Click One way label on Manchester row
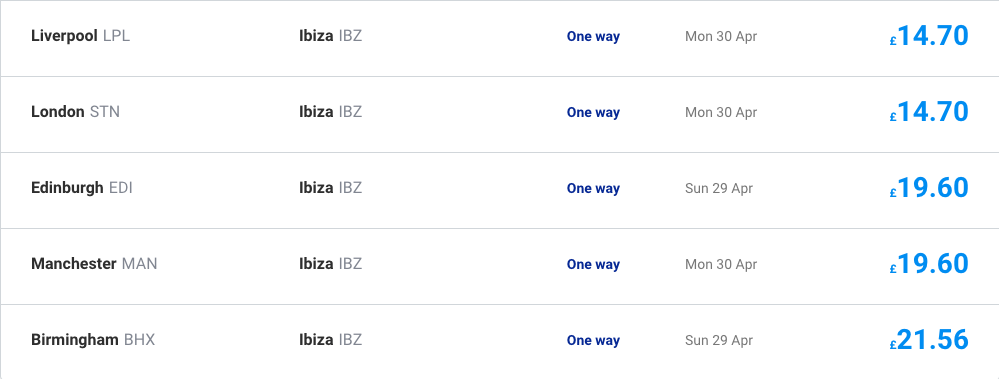 tap(593, 264)
